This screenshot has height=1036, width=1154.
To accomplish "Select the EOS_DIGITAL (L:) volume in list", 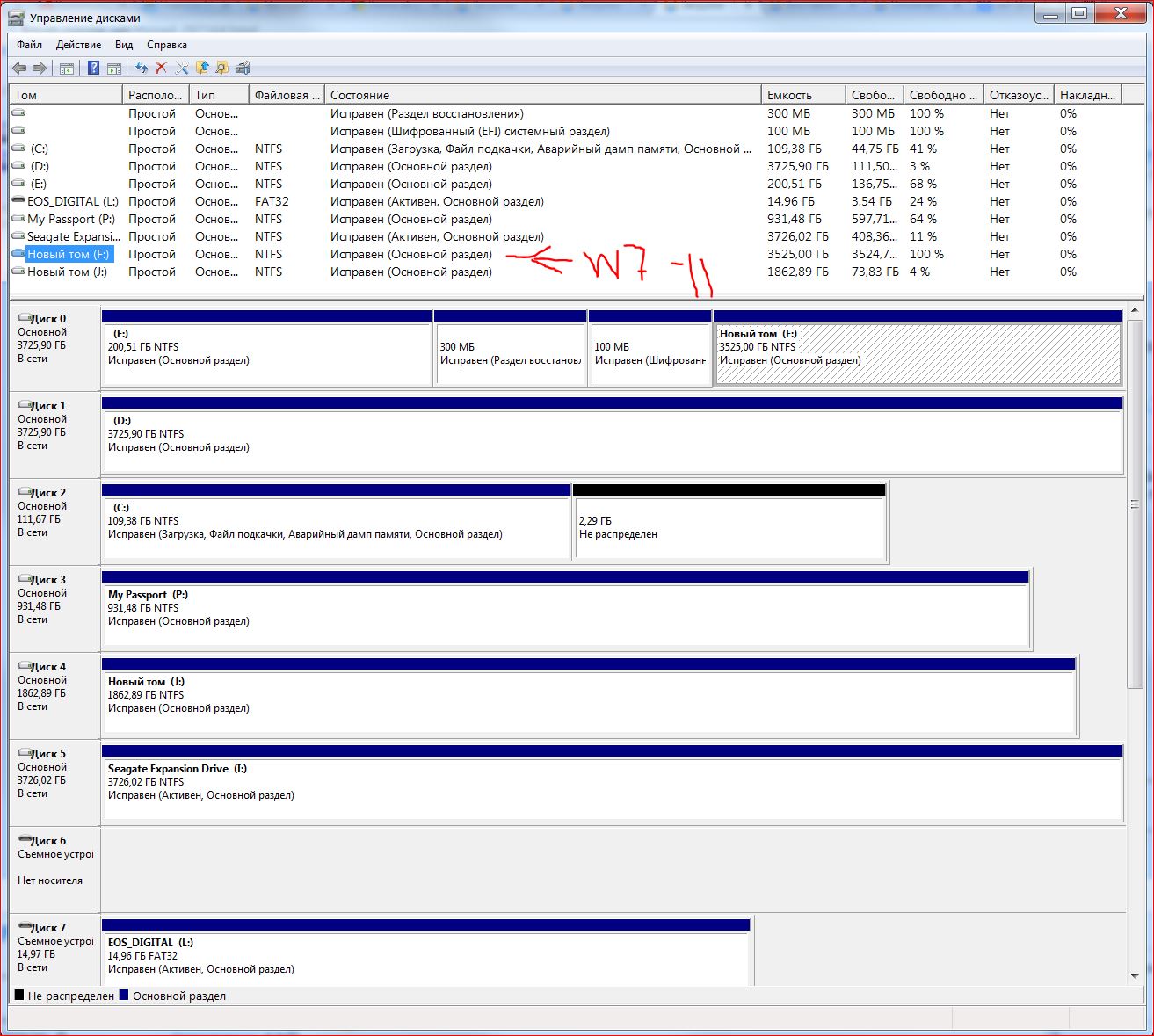I will (x=72, y=201).
